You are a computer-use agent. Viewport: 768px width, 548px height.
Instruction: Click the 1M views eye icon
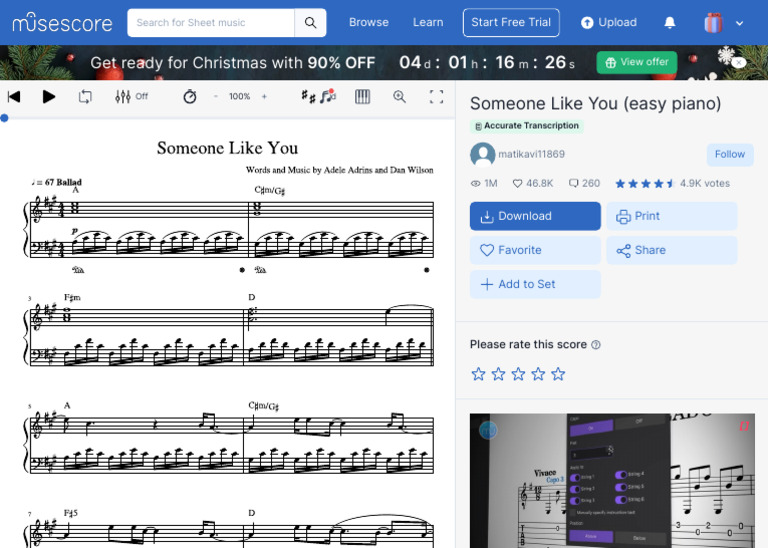(x=475, y=184)
